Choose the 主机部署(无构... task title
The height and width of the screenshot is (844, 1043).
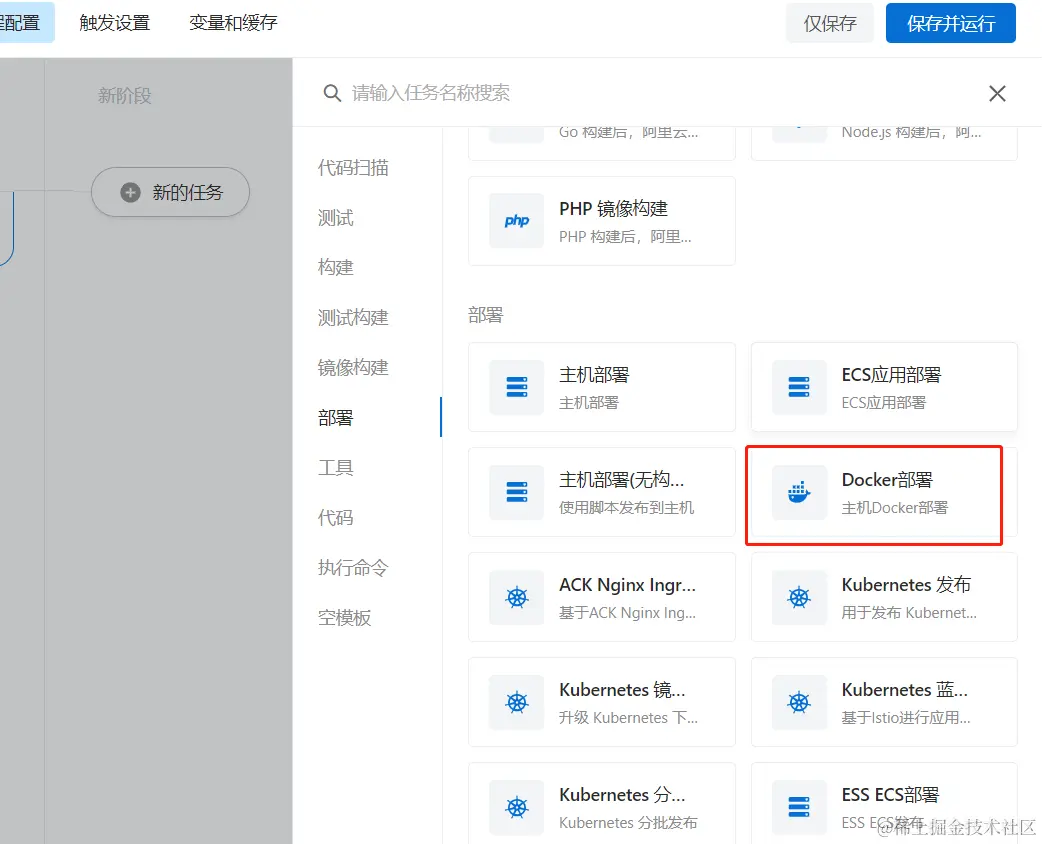click(x=621, y=480)
